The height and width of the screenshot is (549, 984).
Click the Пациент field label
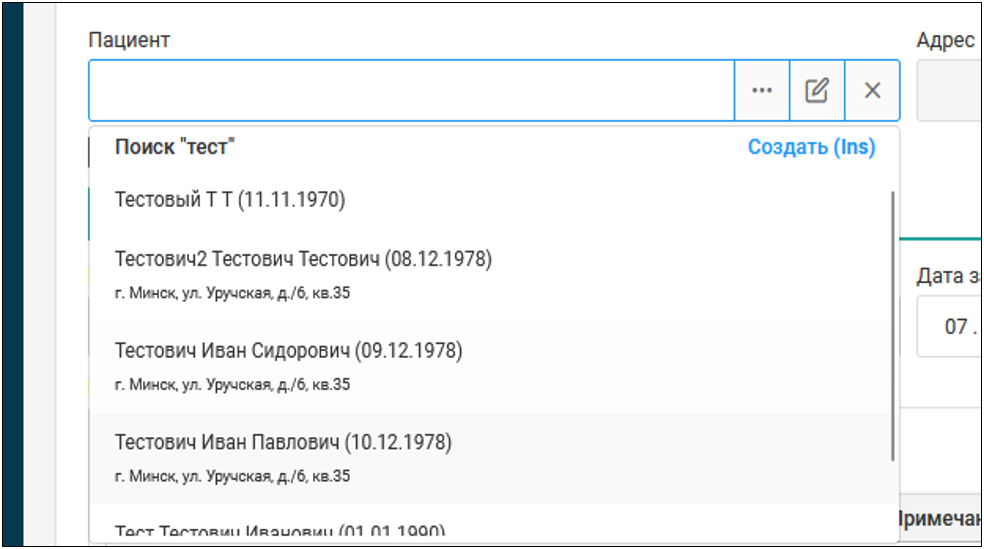[x=129, y=40]
